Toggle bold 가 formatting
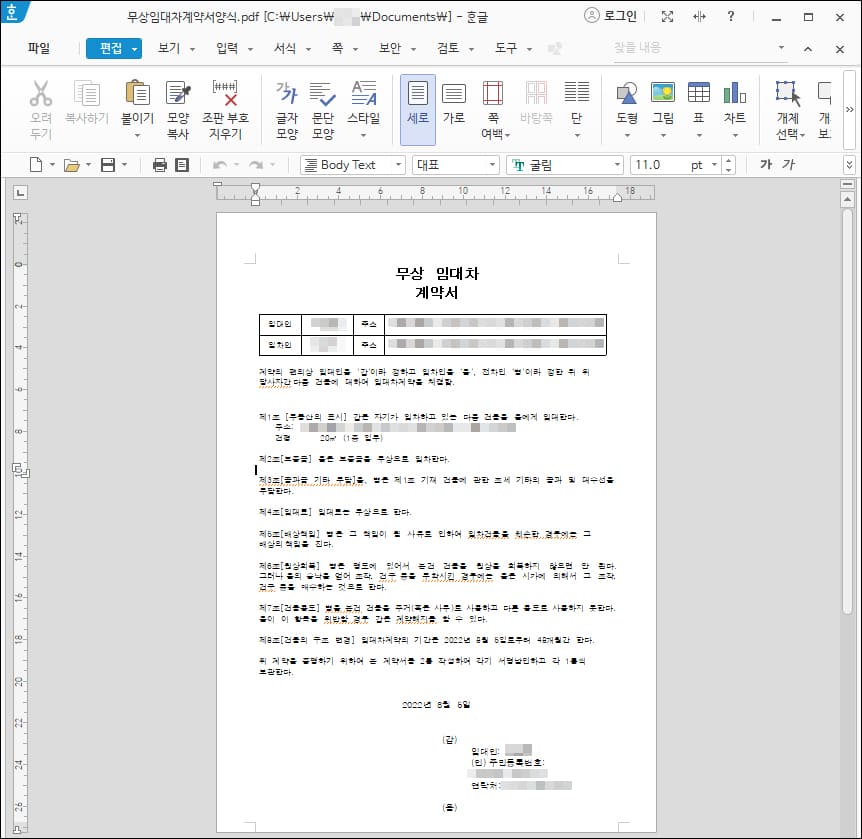The width and height of the screenshot is (862, 839). tap(766, 164)
